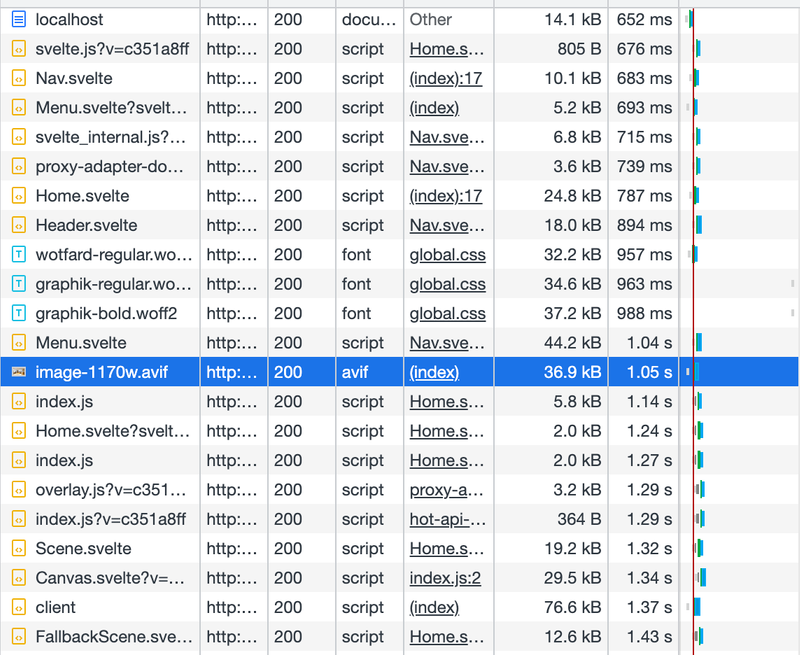The height and width of the screenshot is (655, 800).
Task: Click waterfall bar of Header.svelte row
Action: point(698,225)
